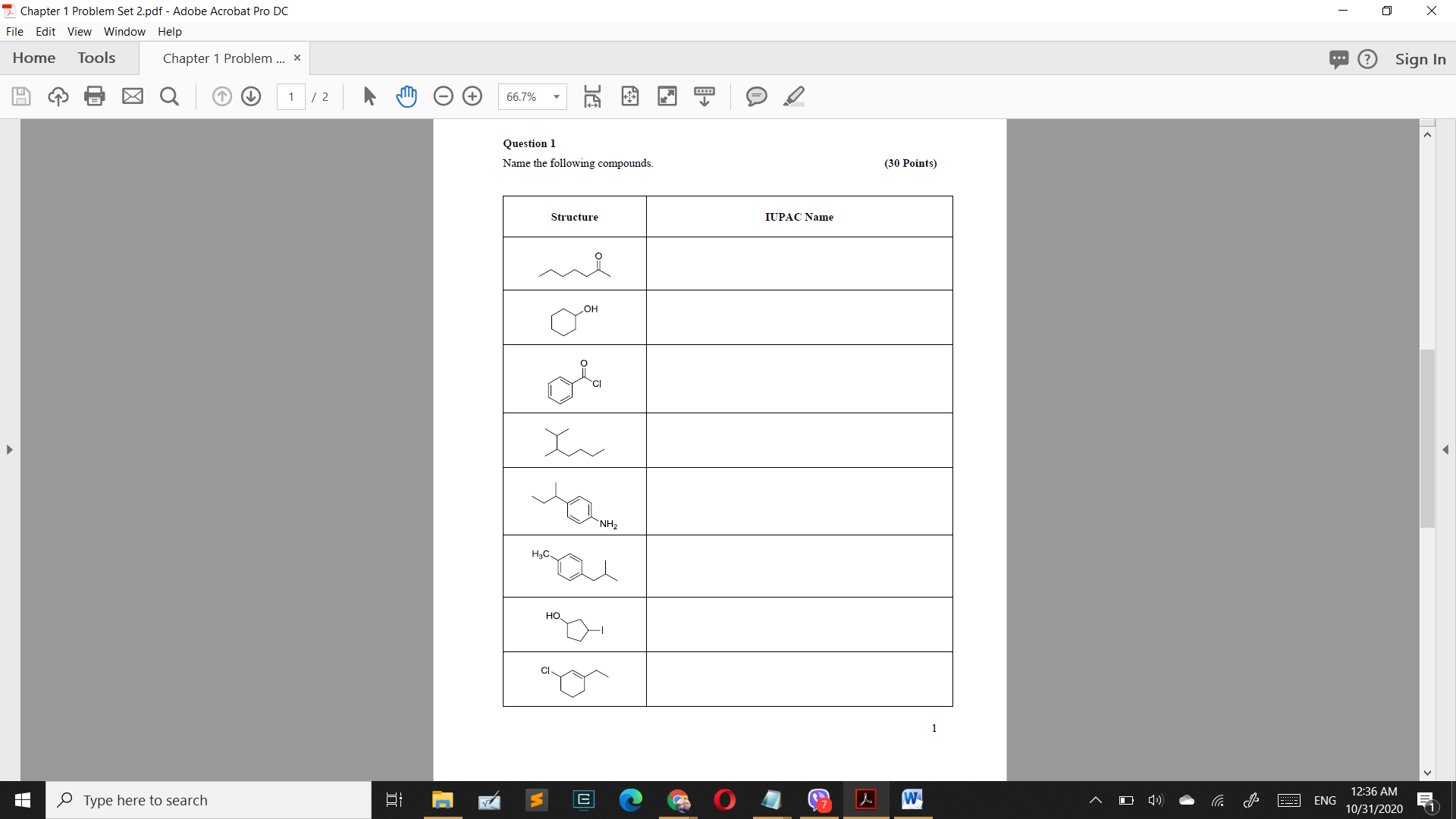
Task: Switch to the Tools tab
Action: click(96, 58)
